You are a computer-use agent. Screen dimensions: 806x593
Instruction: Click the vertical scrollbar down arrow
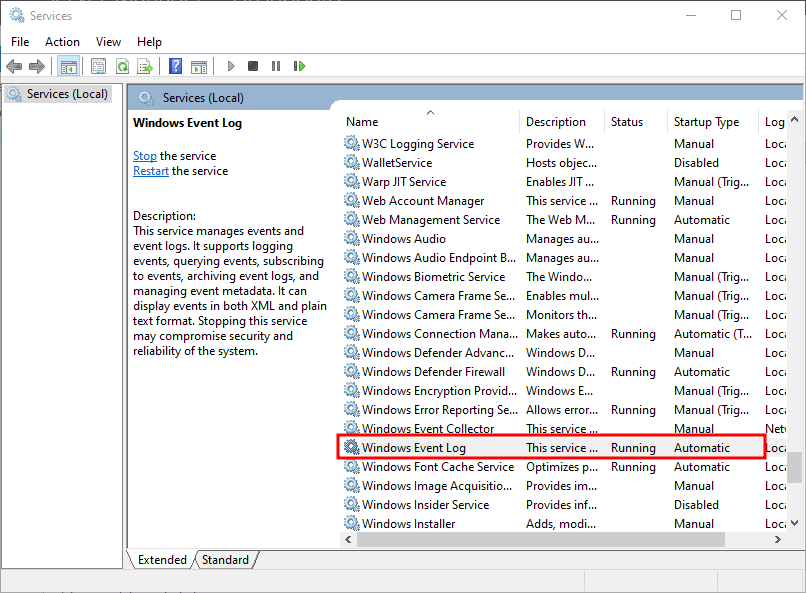pyautogui.click(x=794, y=523)
